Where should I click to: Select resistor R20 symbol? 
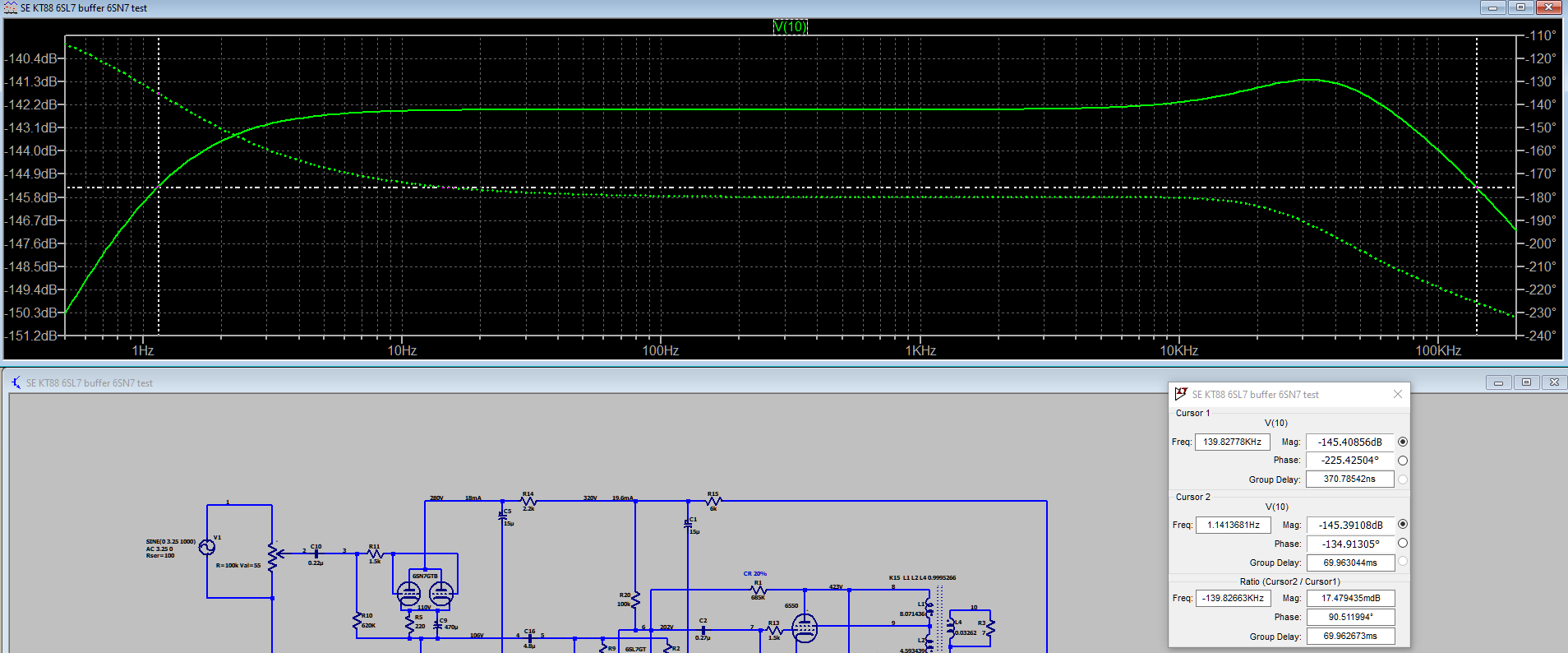pos(635,600)
